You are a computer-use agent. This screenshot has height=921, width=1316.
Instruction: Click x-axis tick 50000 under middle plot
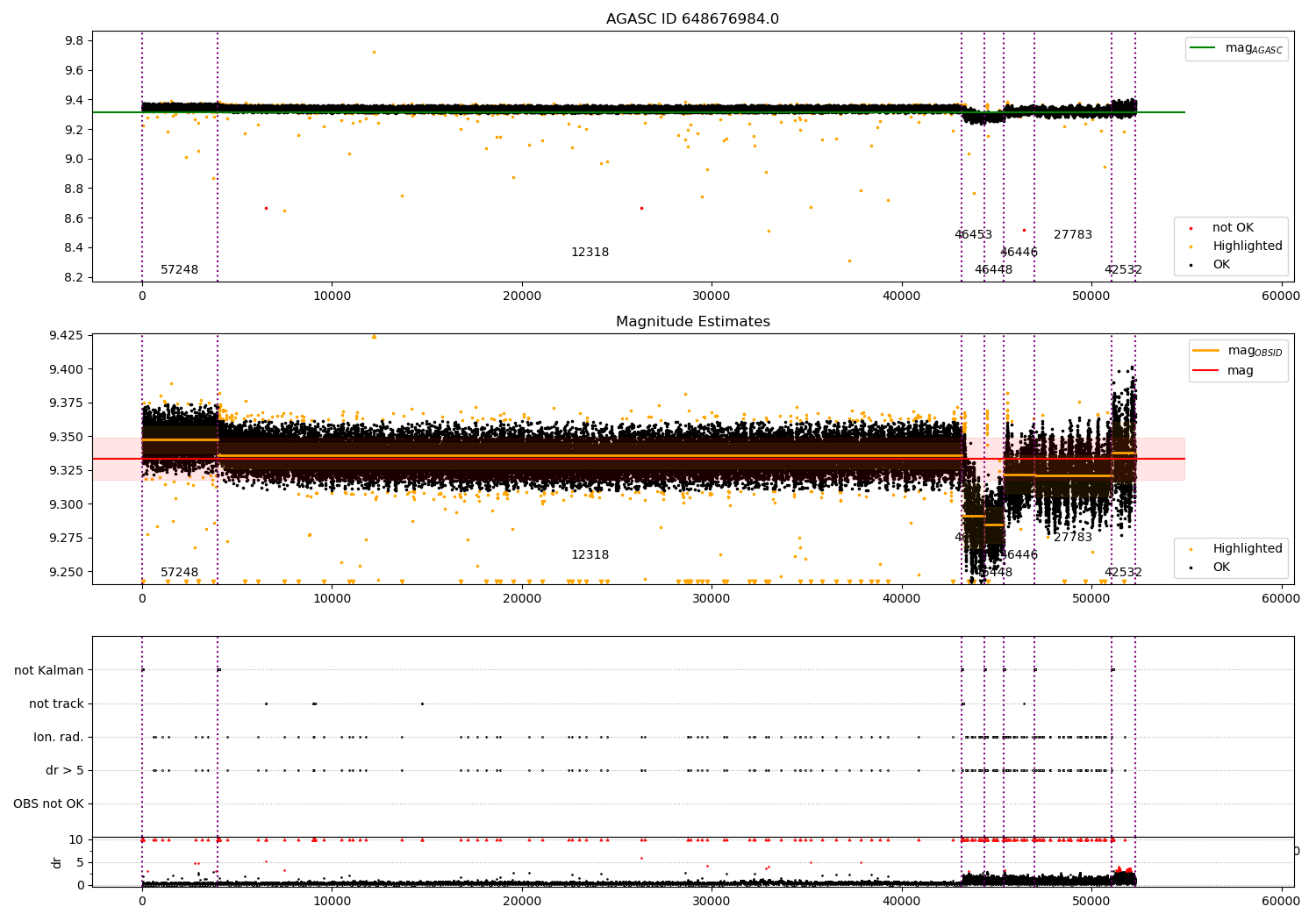click(x=1091, y=599)
